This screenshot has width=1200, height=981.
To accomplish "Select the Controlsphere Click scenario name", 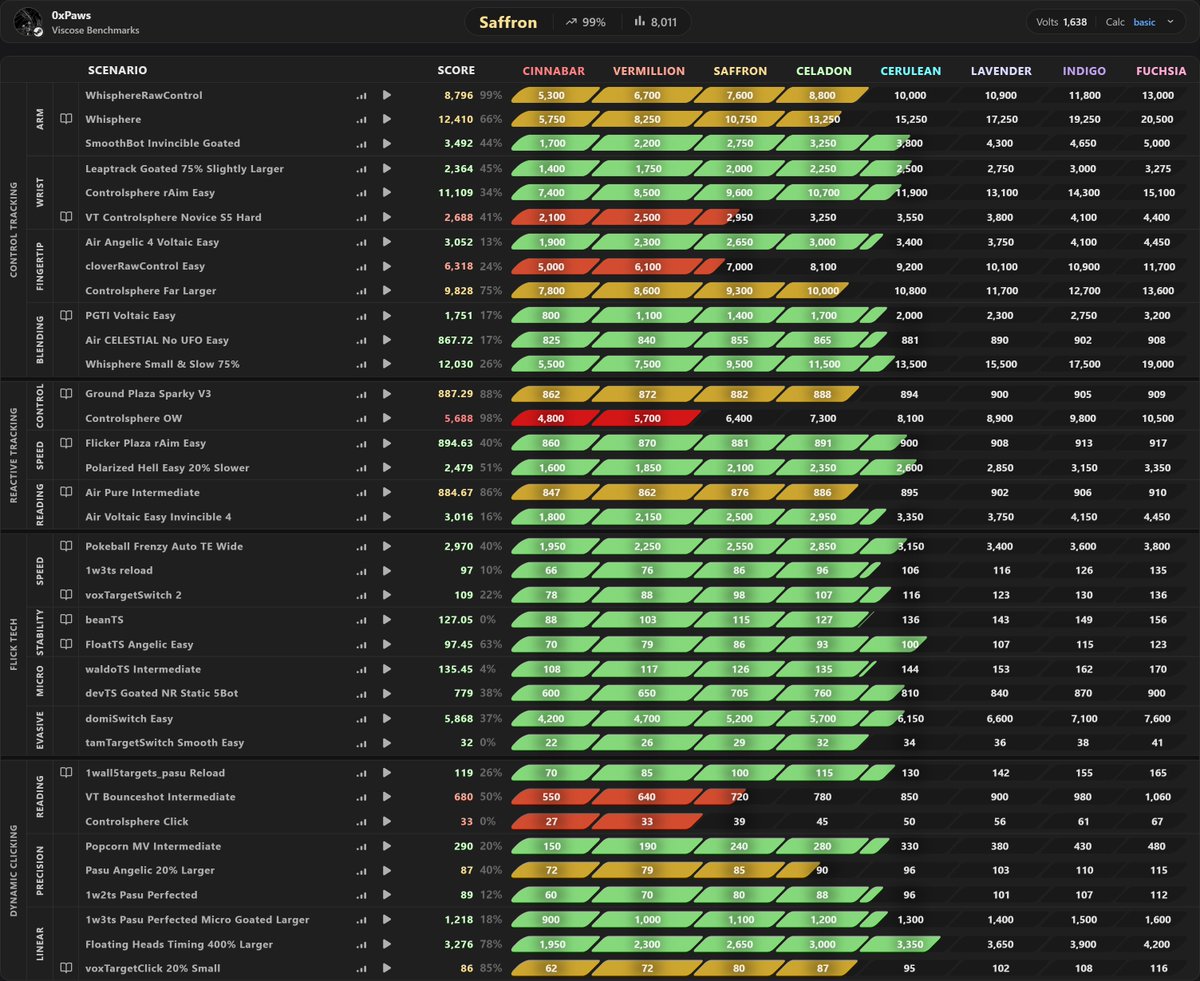I will [137, 822].
